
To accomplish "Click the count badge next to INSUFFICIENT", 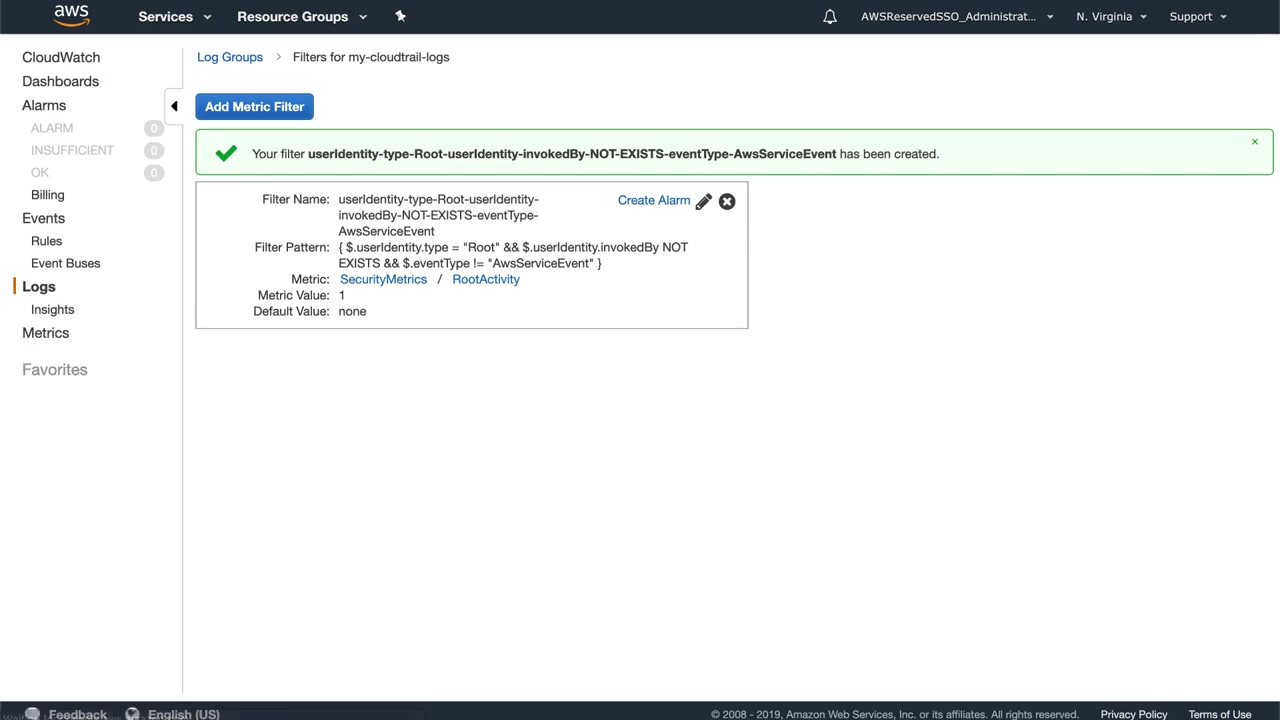I will coord(153,150).
